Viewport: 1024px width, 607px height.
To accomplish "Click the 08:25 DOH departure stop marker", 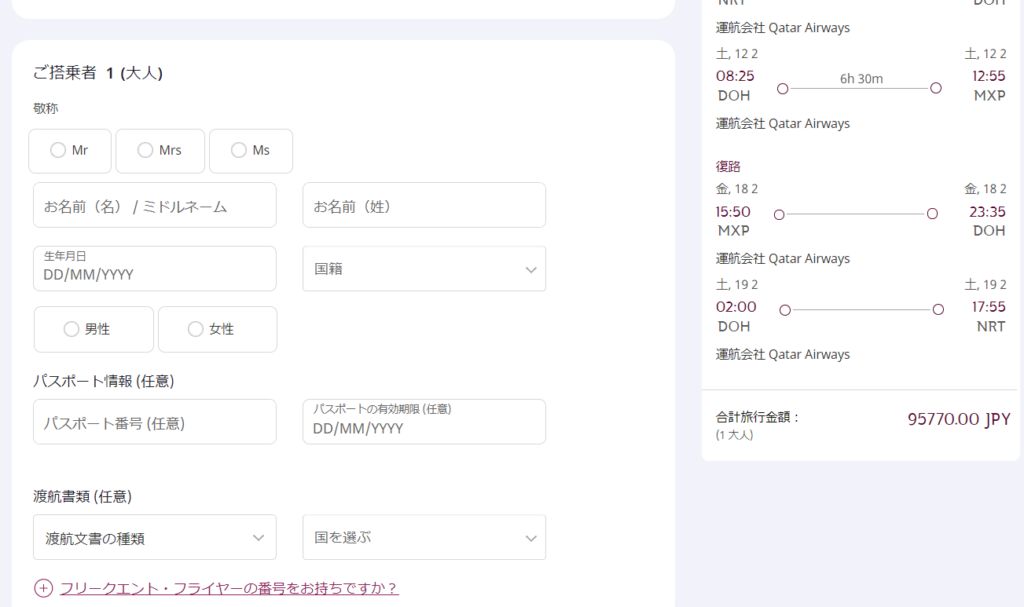I will coord(782,88).
